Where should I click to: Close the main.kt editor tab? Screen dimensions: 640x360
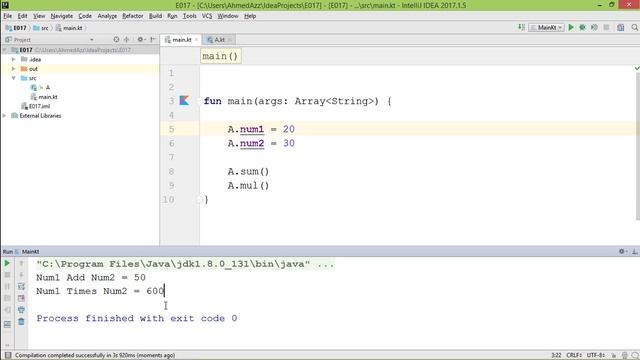coord(196,40)
